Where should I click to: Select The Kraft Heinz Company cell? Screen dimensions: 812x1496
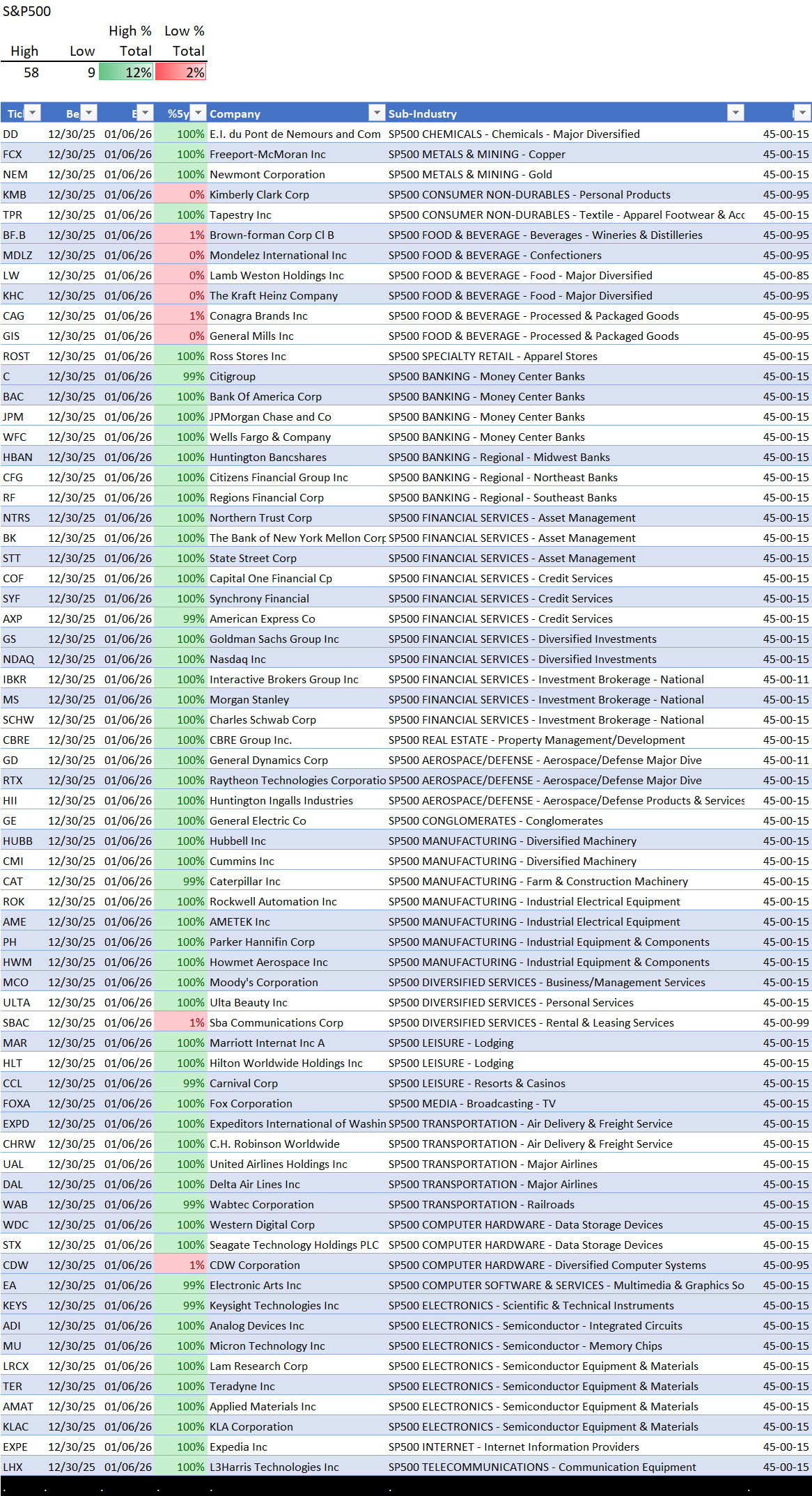[x=297, y=295]
